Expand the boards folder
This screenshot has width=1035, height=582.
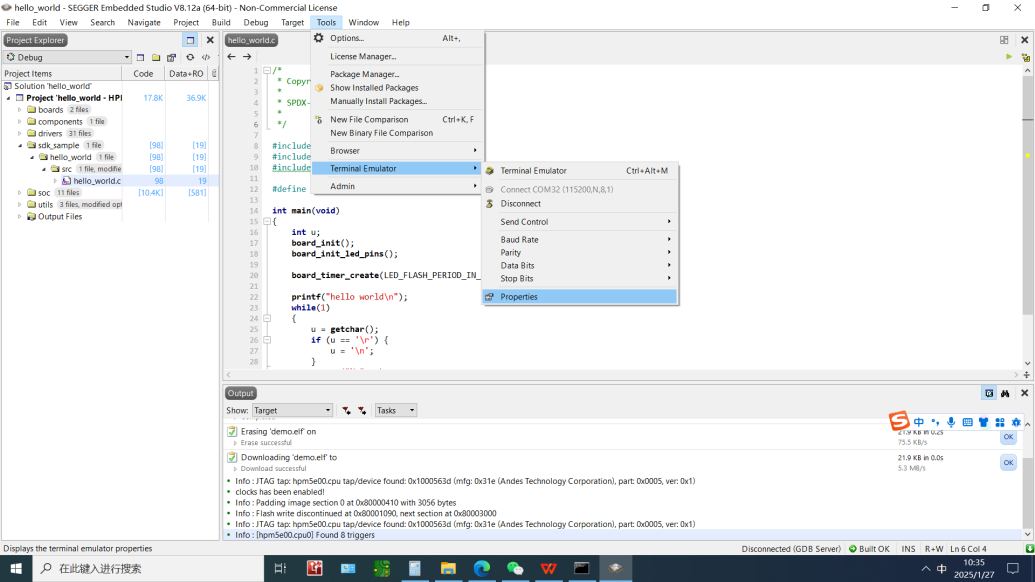point(20,110)
